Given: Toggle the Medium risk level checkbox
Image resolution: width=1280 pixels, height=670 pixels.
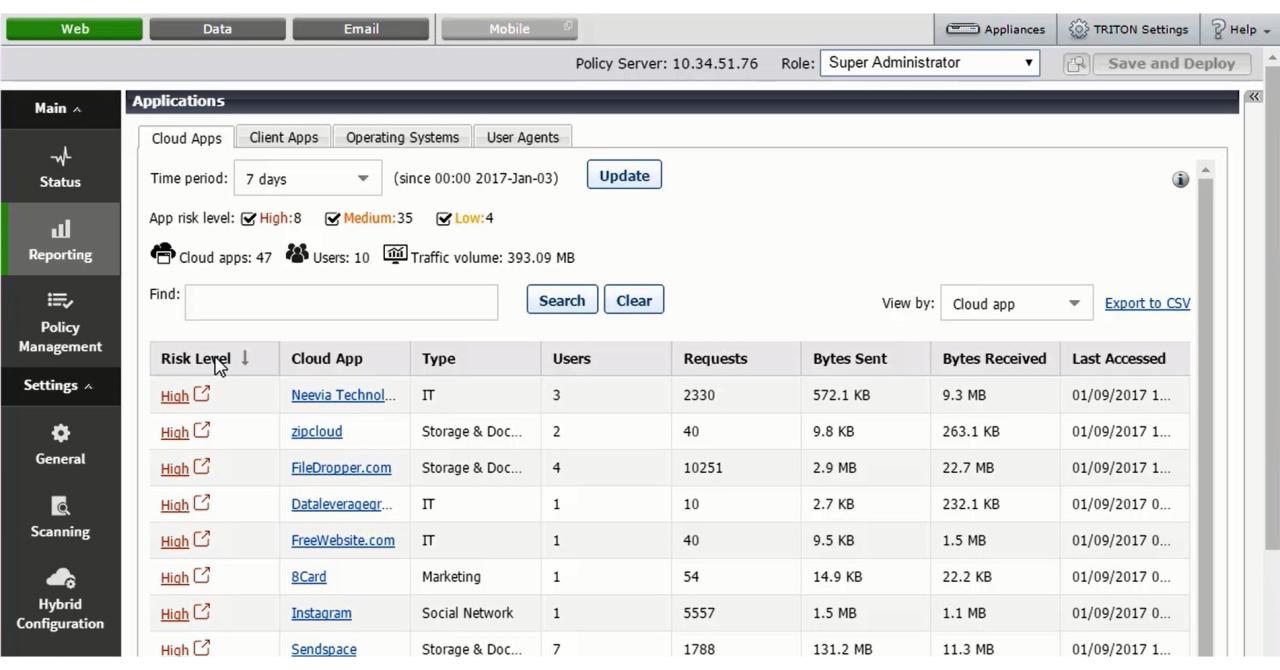Looking at the screenshot, I should click(x=333, y=218).
